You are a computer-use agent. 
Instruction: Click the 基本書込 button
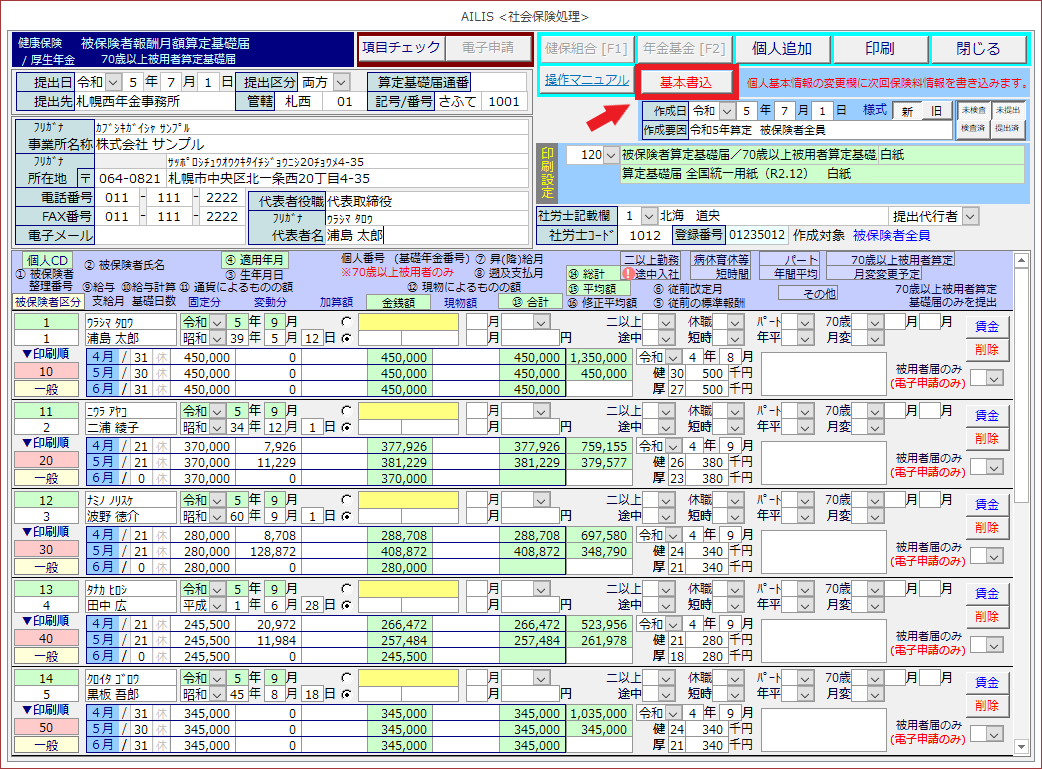coord(686,81)
